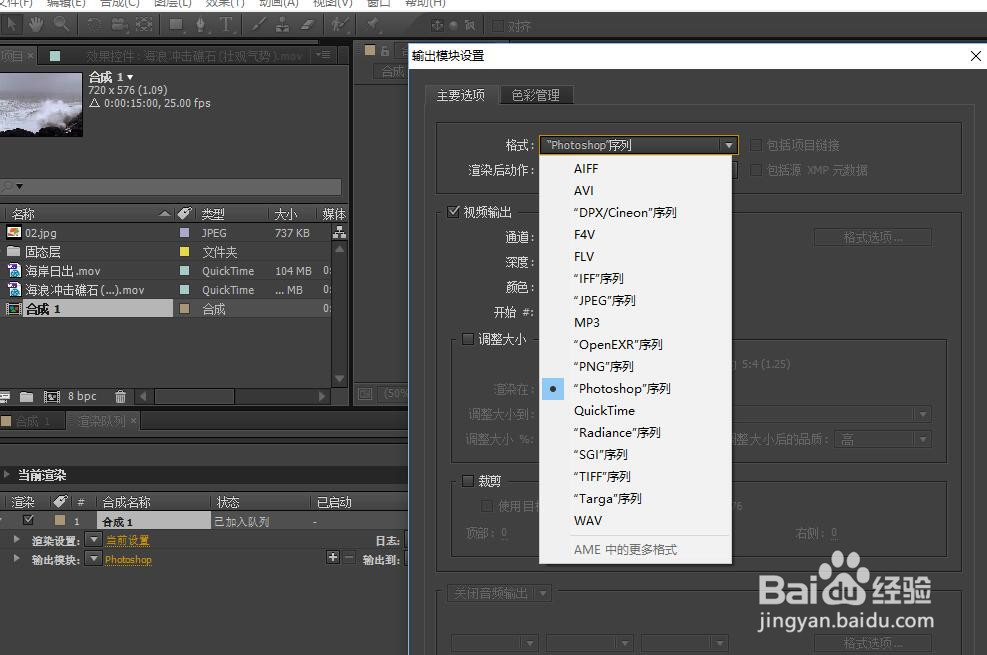Select the Eraser tool
The width and height of the screenshot is (987, 655).
[x=307, y=25]
